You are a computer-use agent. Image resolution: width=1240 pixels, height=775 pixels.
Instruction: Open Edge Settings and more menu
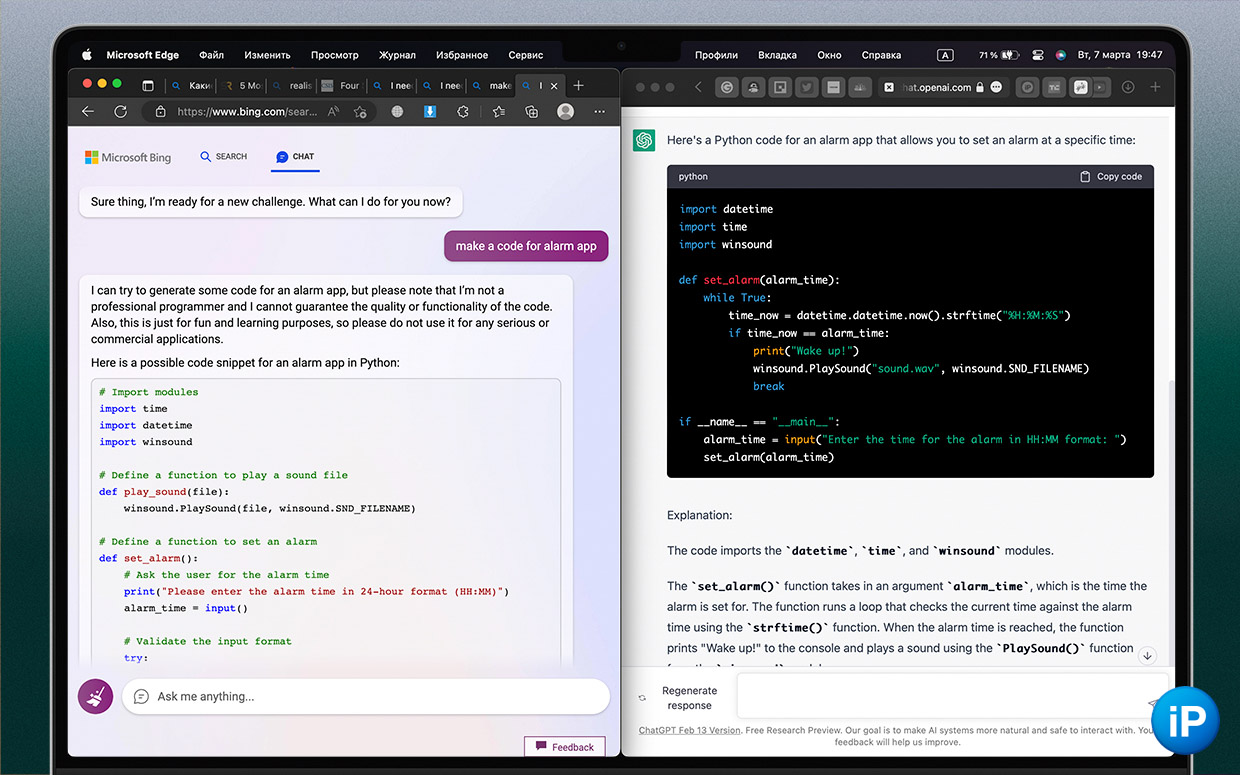pos(600,112)
